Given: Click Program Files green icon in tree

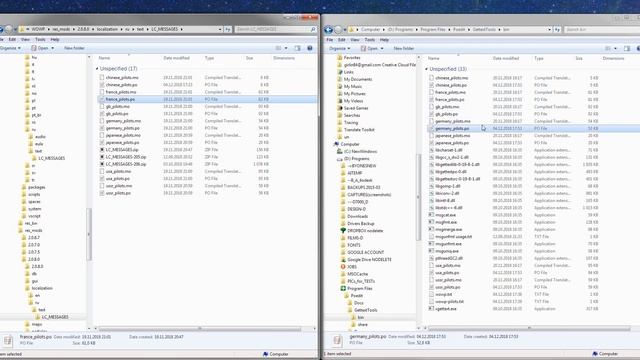Looking at the screenshot, I should (343, 288).
